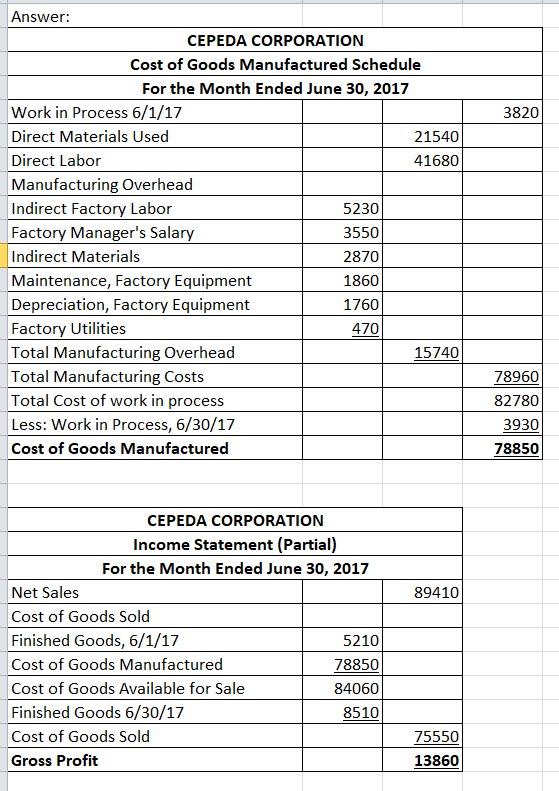The height and width of the screenshot is (791, 559).
Task: Click 78850 in the income statement
Action: 356,664
